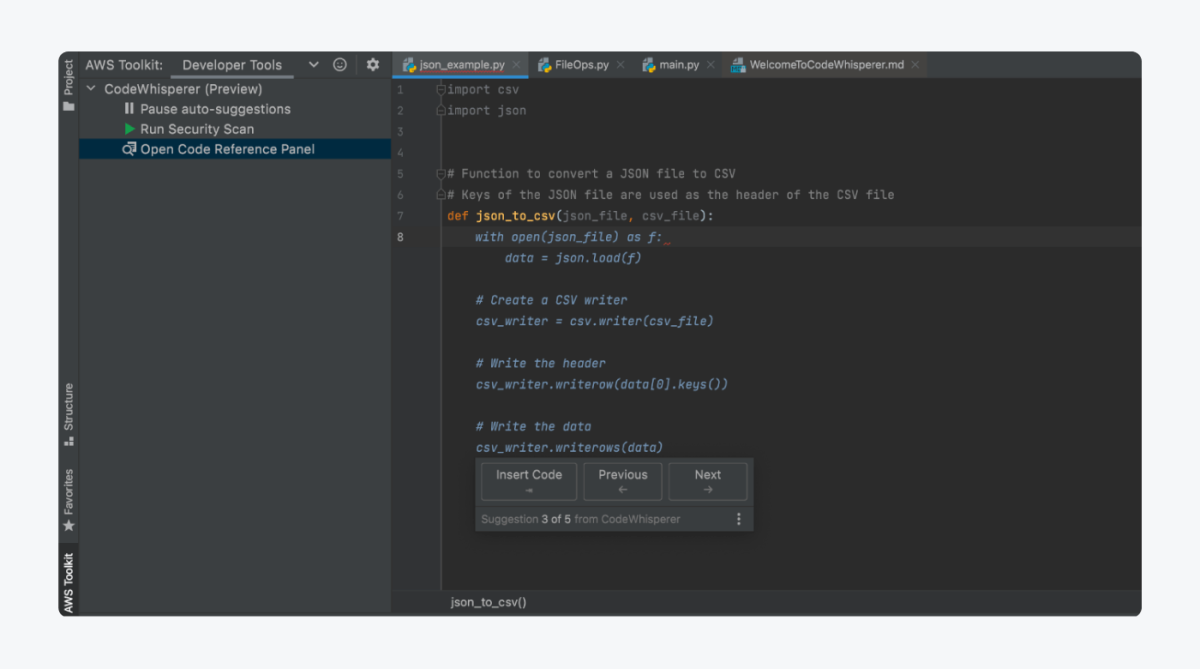
Task: Click the Insert Code button
Action: pyautogui.click(x=529, y=481)
